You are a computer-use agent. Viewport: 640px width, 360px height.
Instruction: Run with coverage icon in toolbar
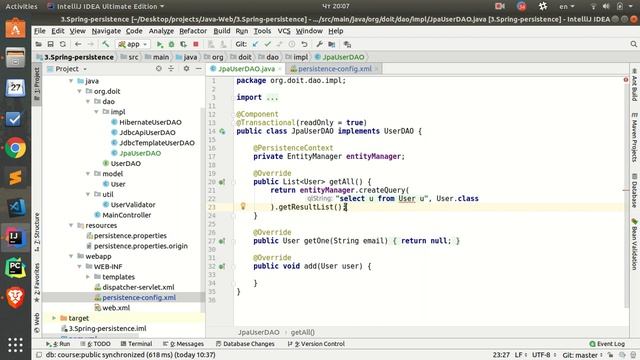[184, 44]
